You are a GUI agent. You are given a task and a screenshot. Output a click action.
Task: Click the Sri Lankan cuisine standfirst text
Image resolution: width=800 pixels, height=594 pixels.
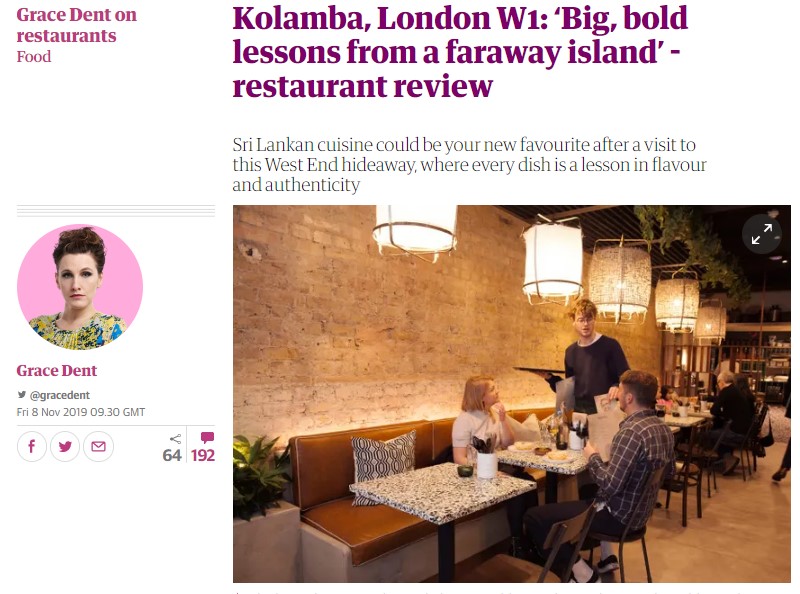click(469, 164)
